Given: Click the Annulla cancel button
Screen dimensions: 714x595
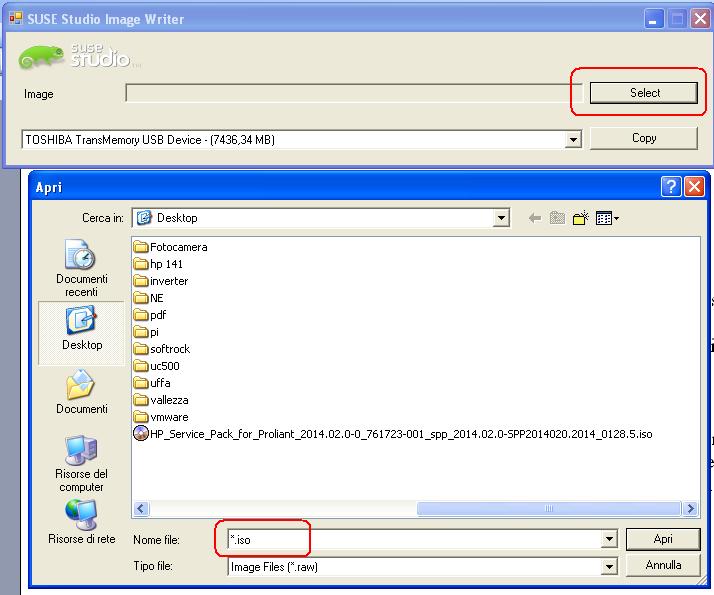Looking at the screenshot, I should [663, 565].
